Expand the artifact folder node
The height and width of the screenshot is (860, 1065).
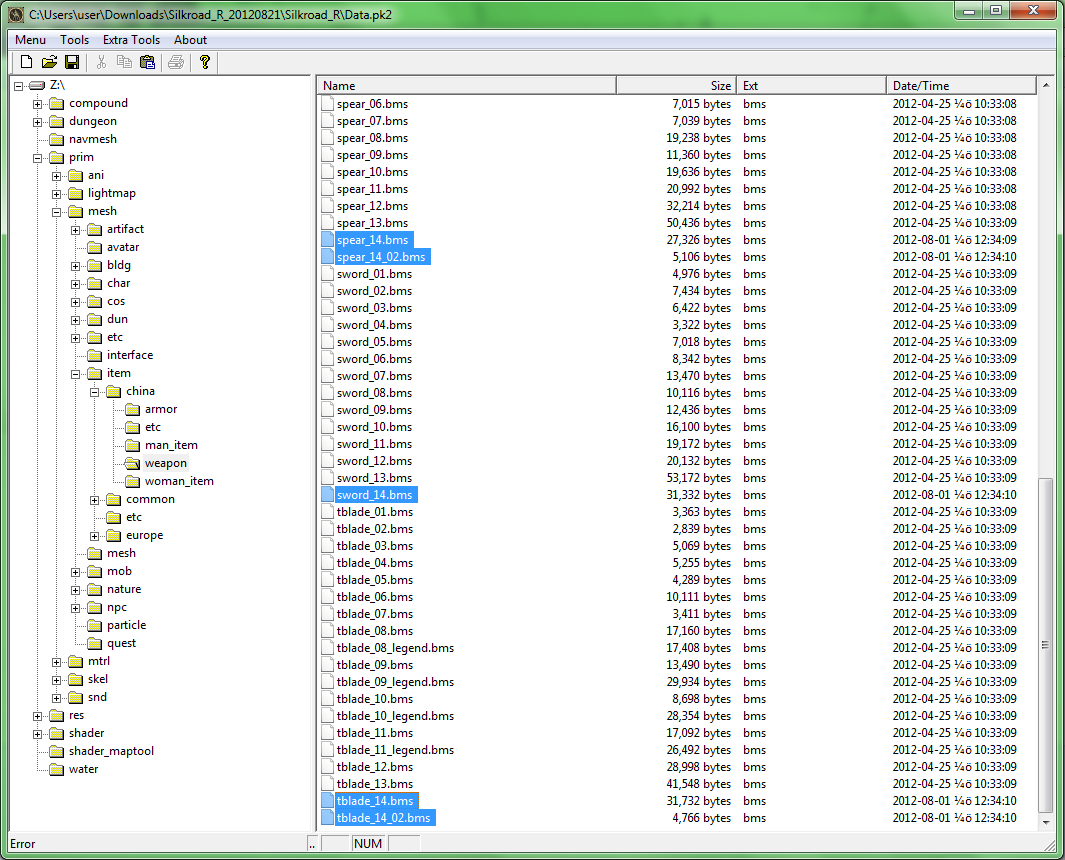[x=75, y=230]
